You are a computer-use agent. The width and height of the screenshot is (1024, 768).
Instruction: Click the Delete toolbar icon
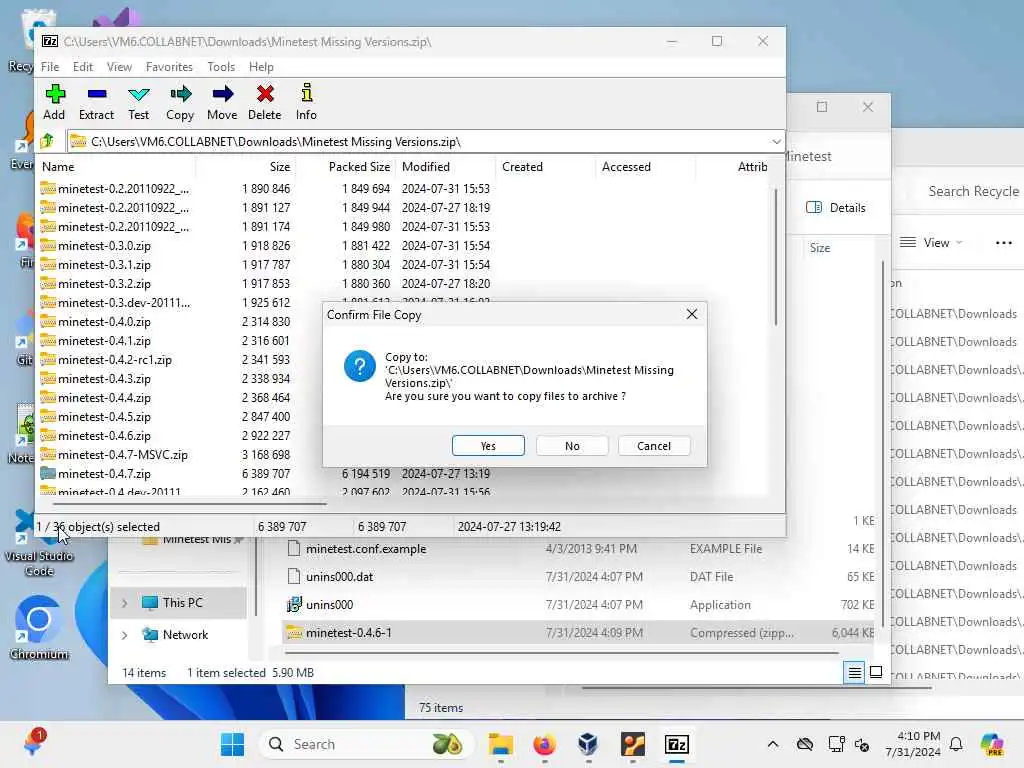(x=264, y=102)
